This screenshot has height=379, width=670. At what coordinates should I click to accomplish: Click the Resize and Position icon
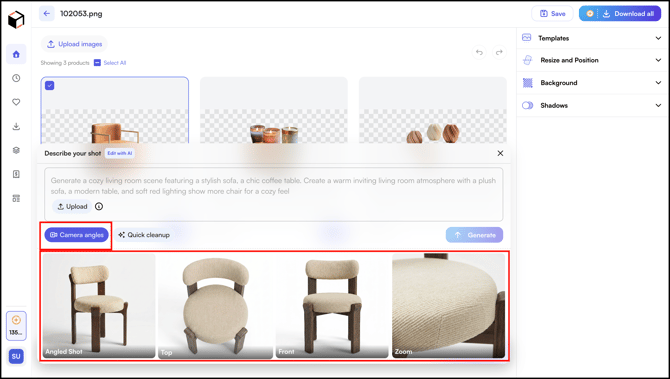pyautogui.click(x=528, y=60)
